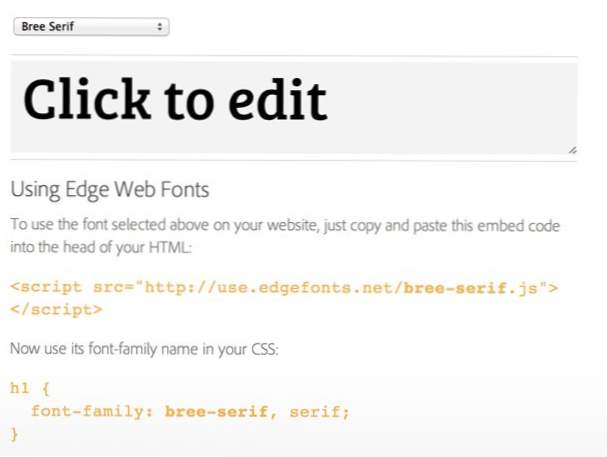This screenshot has height=457, width=607.
Task: Click the script embed code with edgefonts URL
Action: 285,288
